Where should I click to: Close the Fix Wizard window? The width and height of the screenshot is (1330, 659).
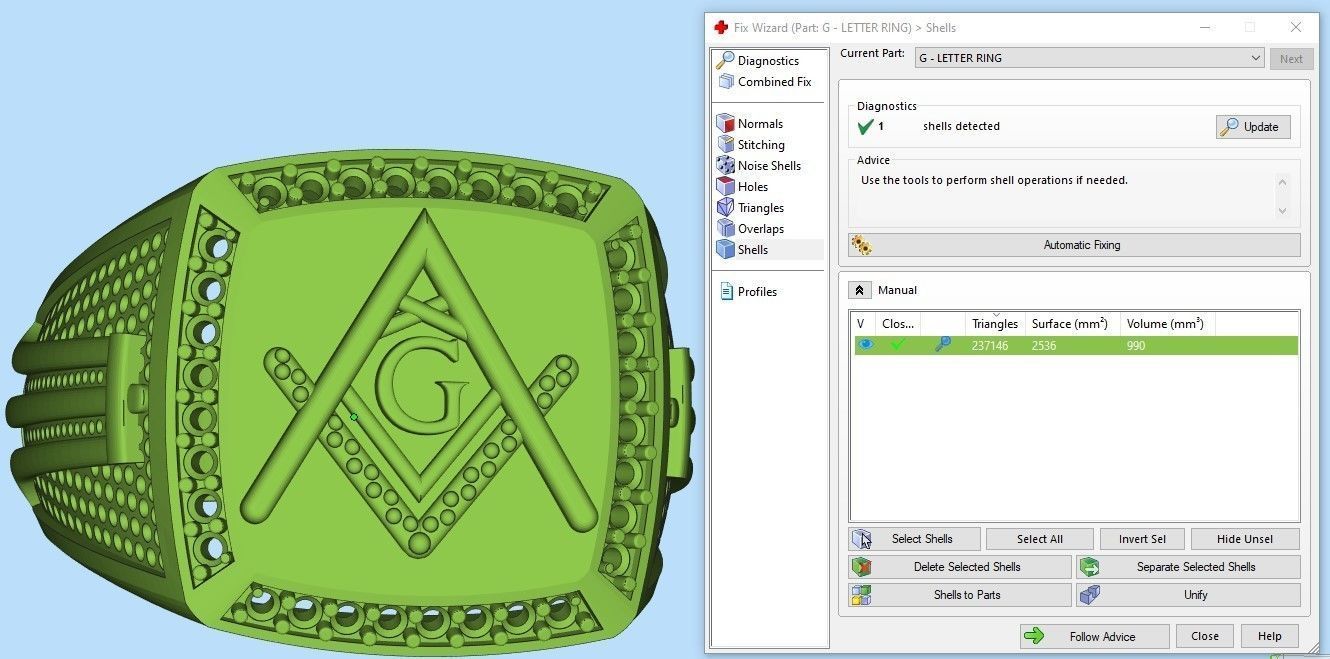click(x=1296, y=28)
